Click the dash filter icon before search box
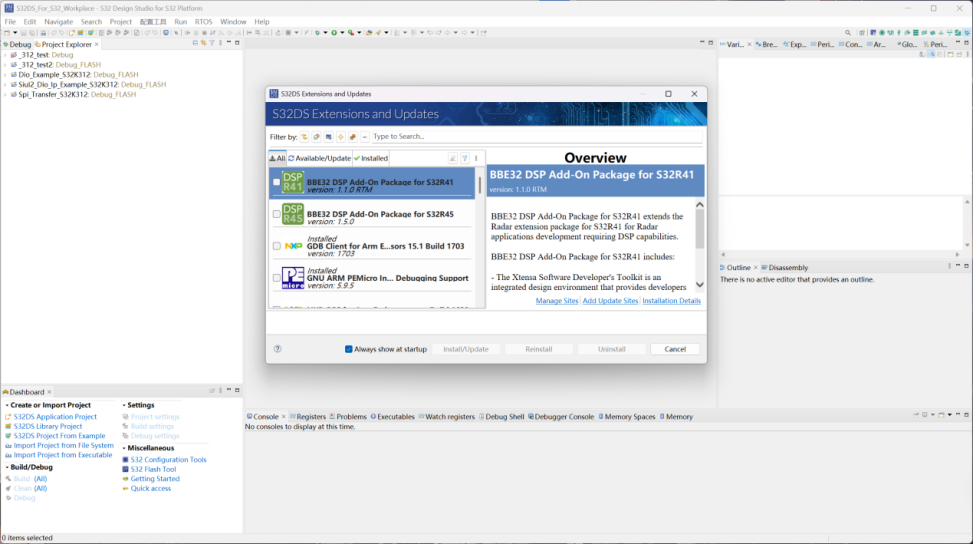 coord(365,136)
